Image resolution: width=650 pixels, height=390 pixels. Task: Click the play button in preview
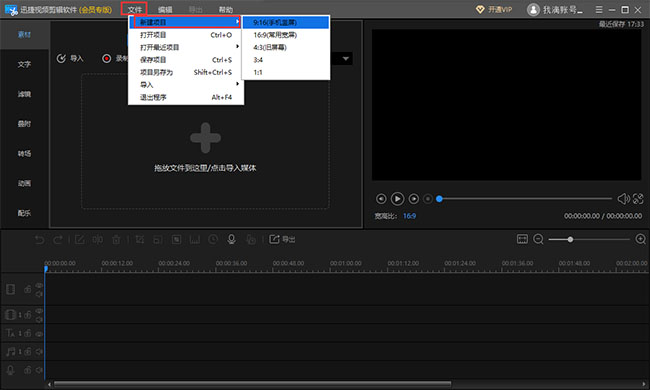click(397, 199)
